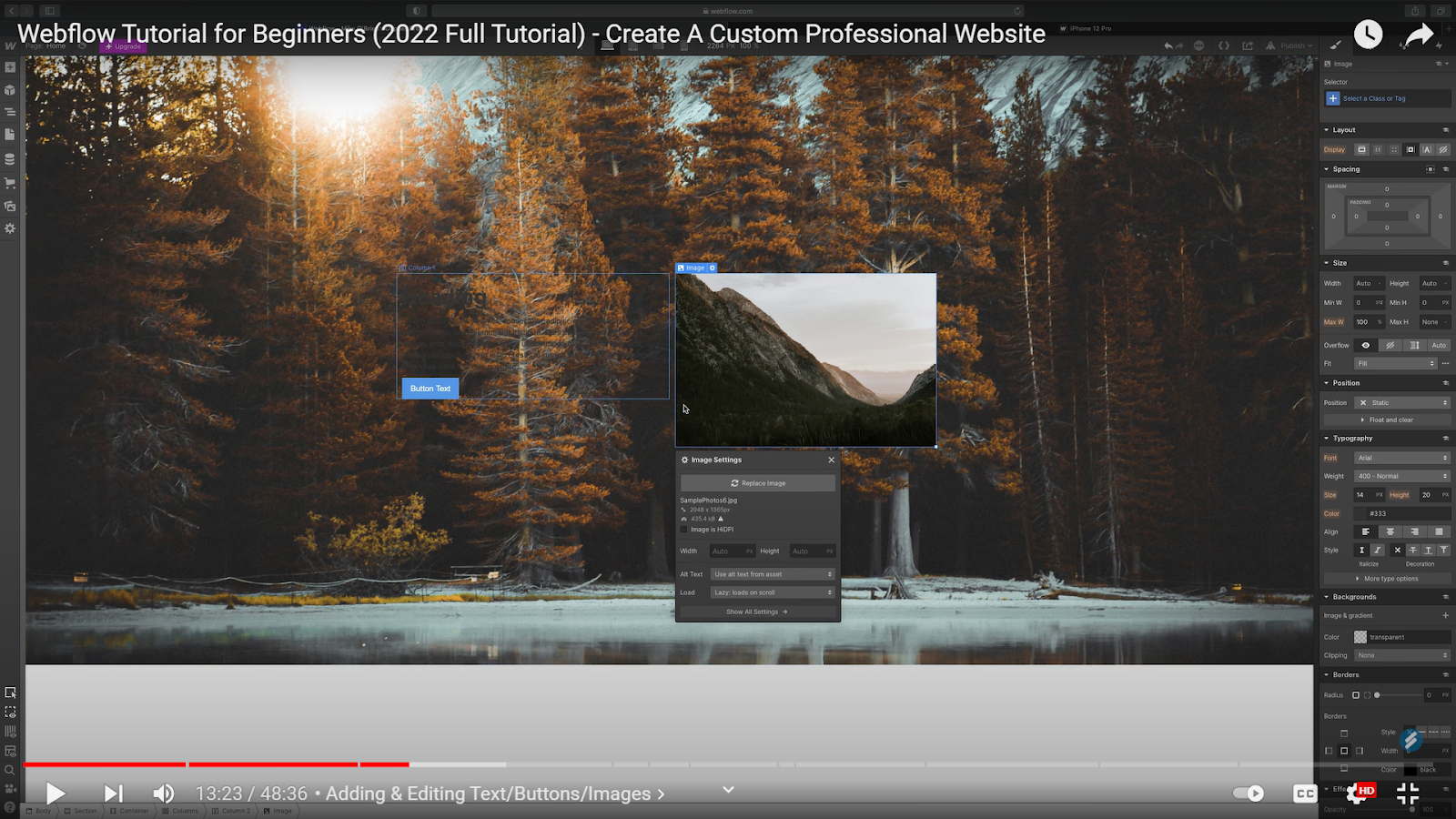Screen dimensions: 1456x819
Task: Skip to the next video
Action: tap(113, 794)
